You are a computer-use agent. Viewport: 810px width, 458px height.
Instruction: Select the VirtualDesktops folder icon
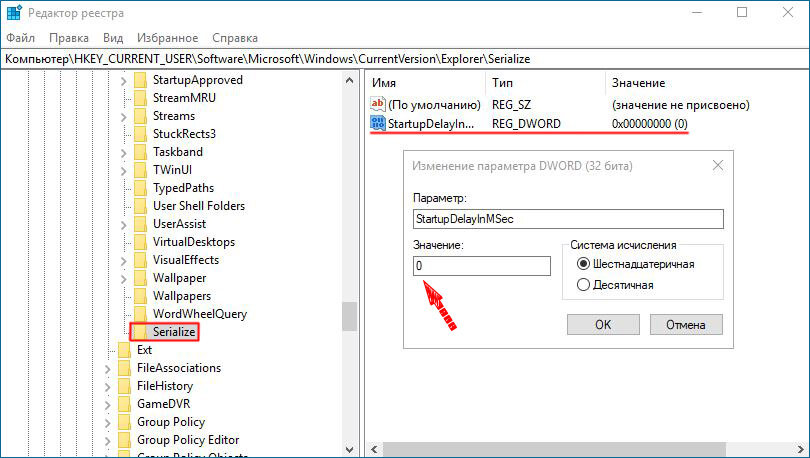point(140,242)
